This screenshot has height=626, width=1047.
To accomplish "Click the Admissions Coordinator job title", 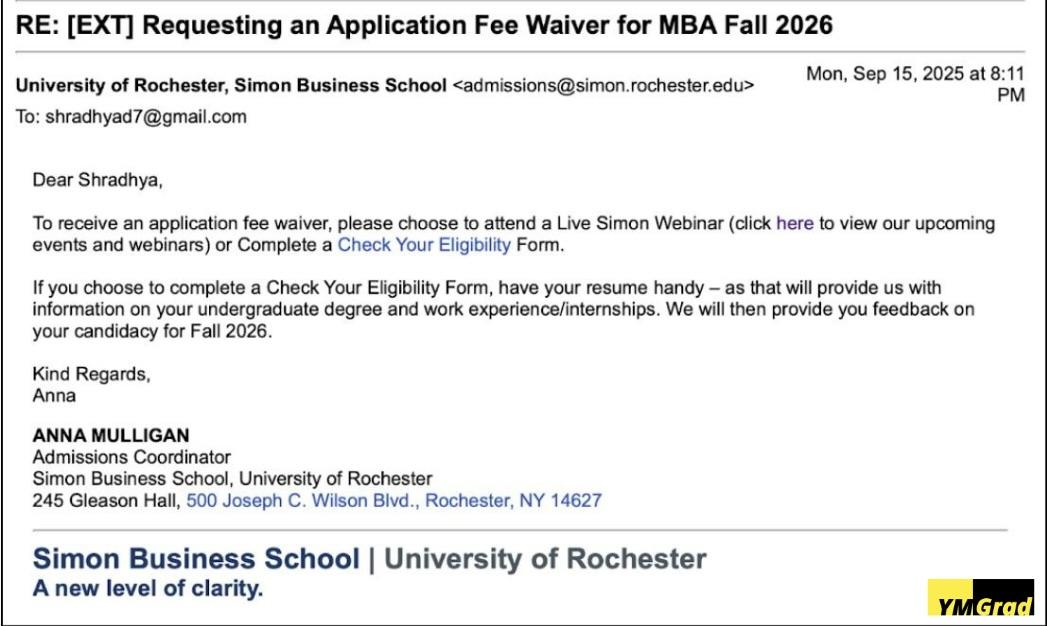I will [131, 457].
